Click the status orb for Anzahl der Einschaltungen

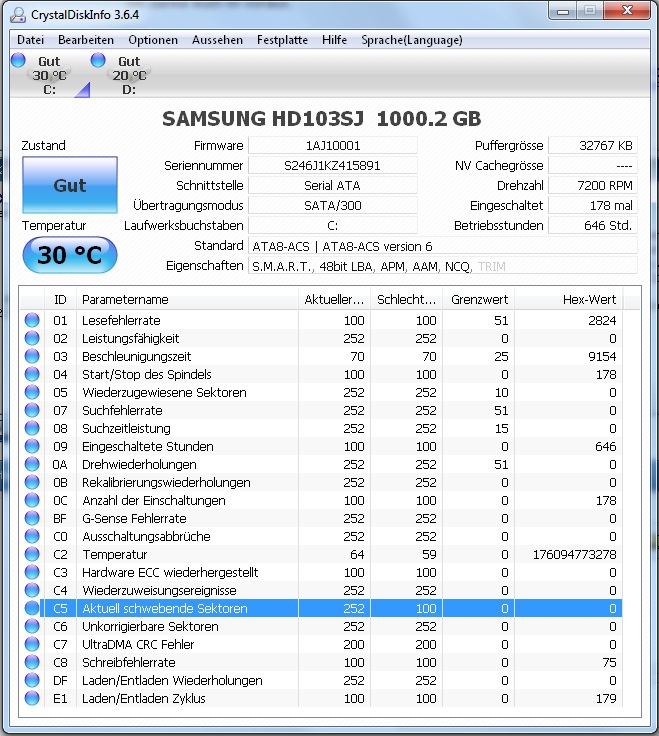pos(32,500)
